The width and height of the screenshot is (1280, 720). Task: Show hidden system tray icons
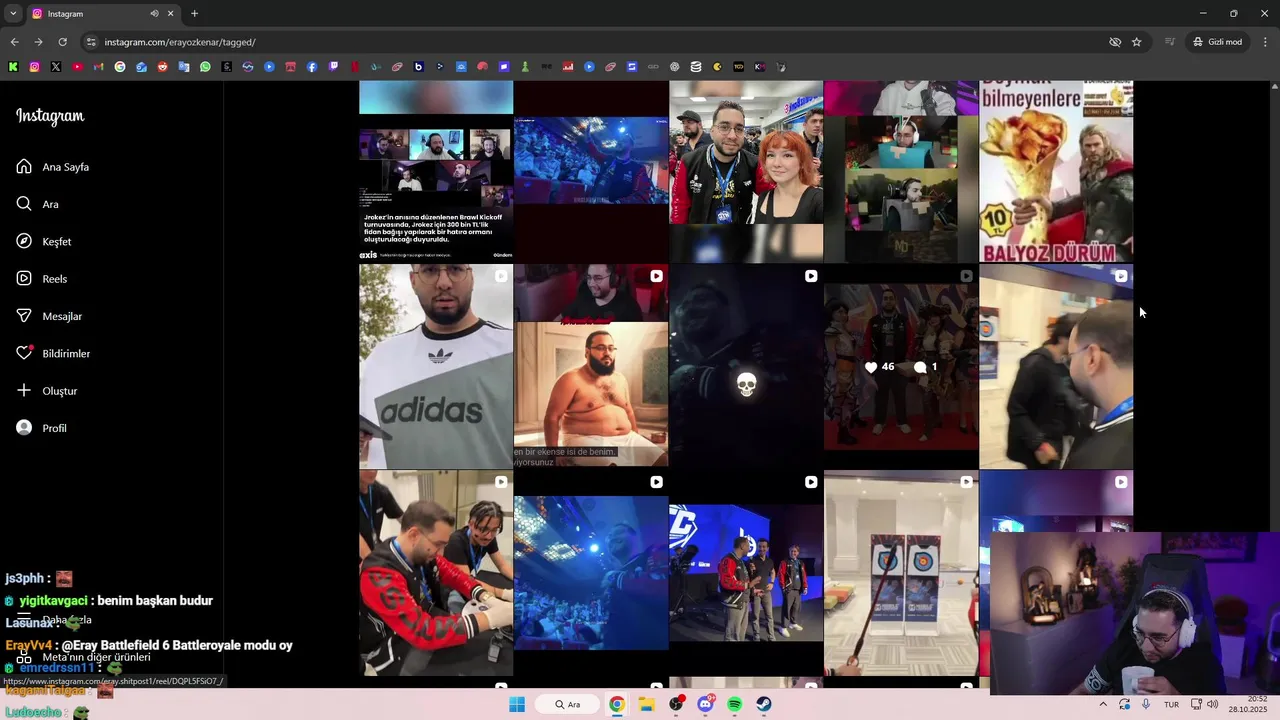click(1103, 704)
